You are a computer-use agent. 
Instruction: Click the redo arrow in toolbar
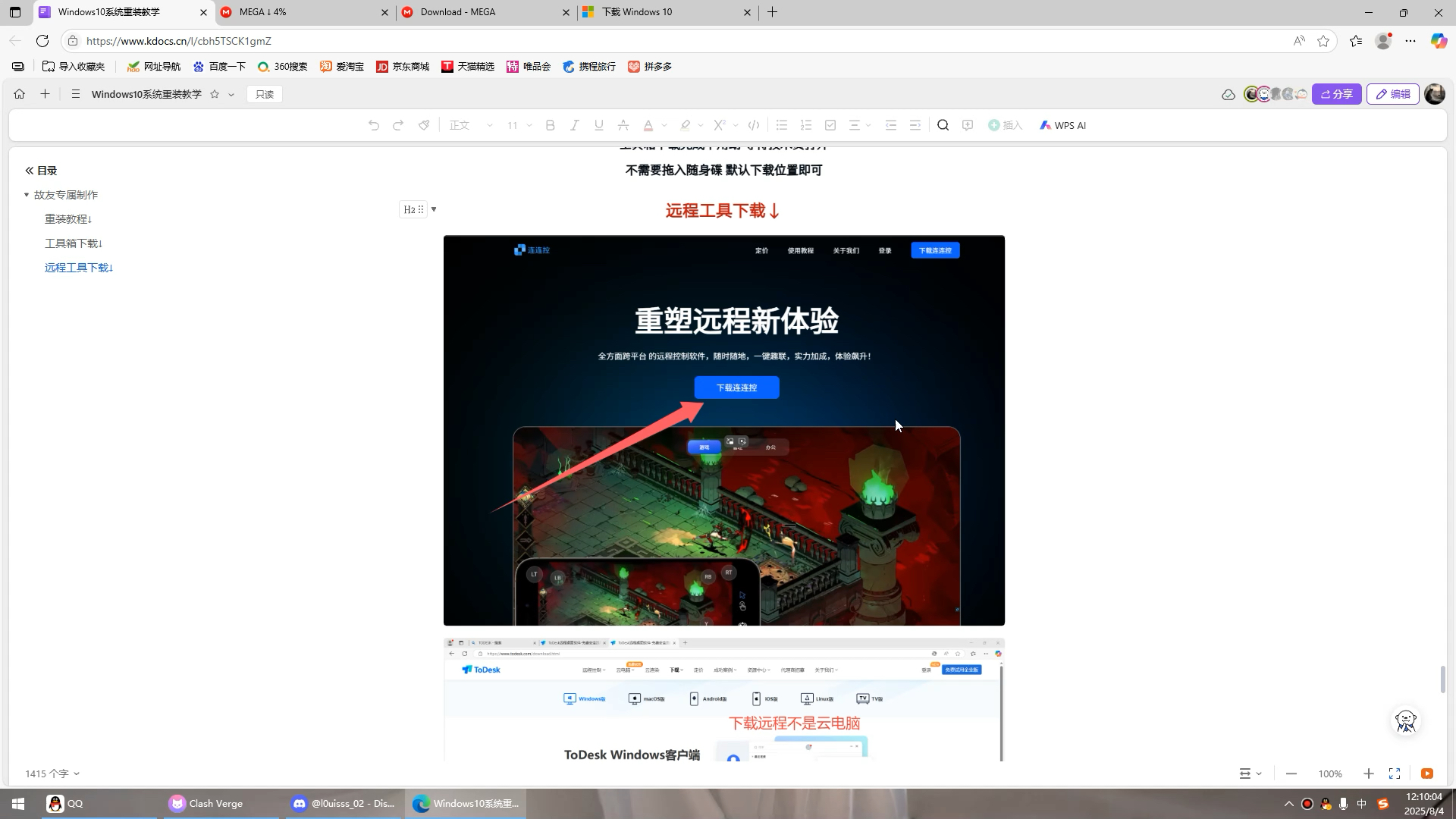tap(398, 125)
